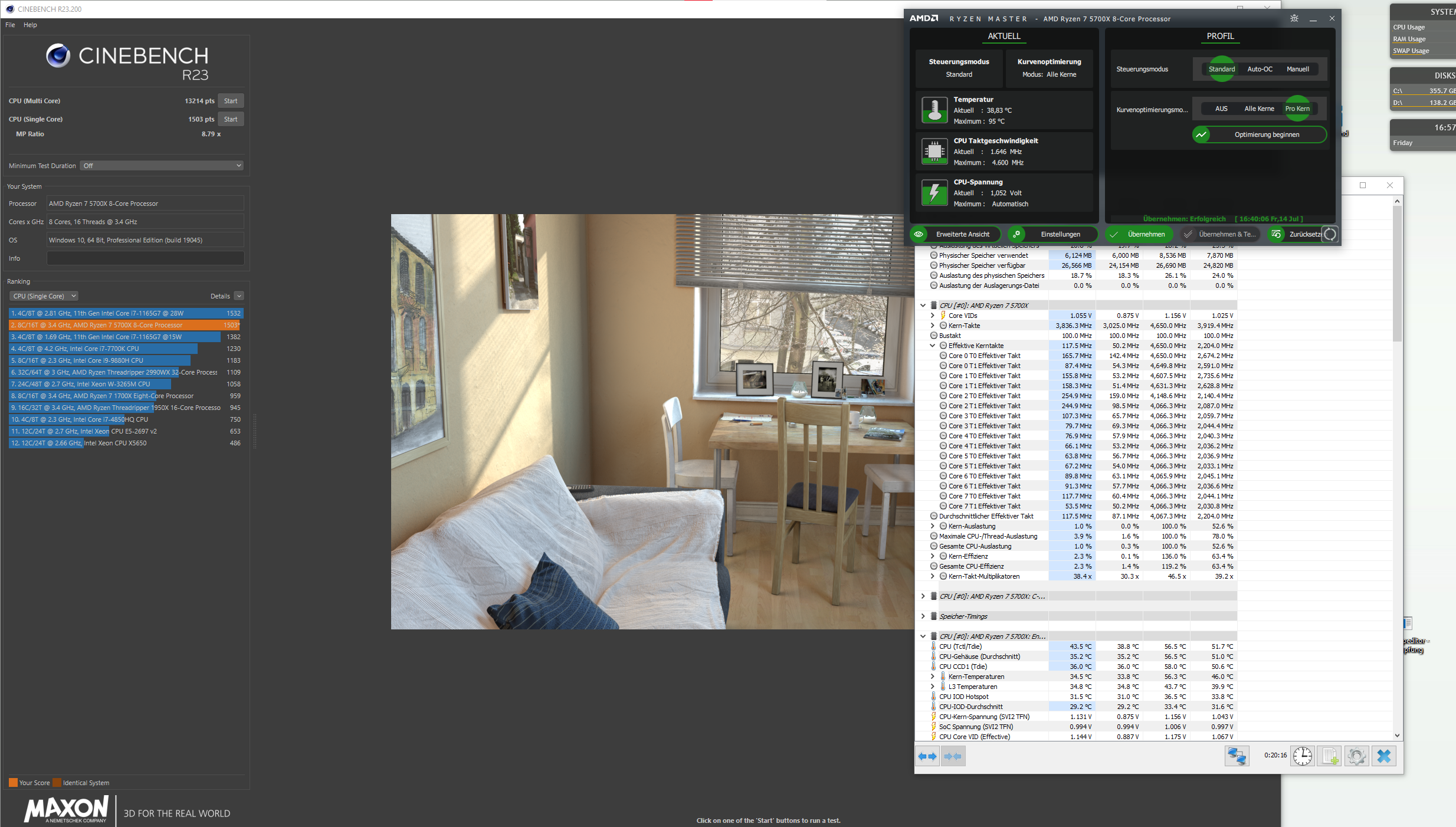Image resolution: width=1456 pixels, height=827 pixels.
Task: Click the HWiNFO expand columns arrows icon
Action: 927,756
